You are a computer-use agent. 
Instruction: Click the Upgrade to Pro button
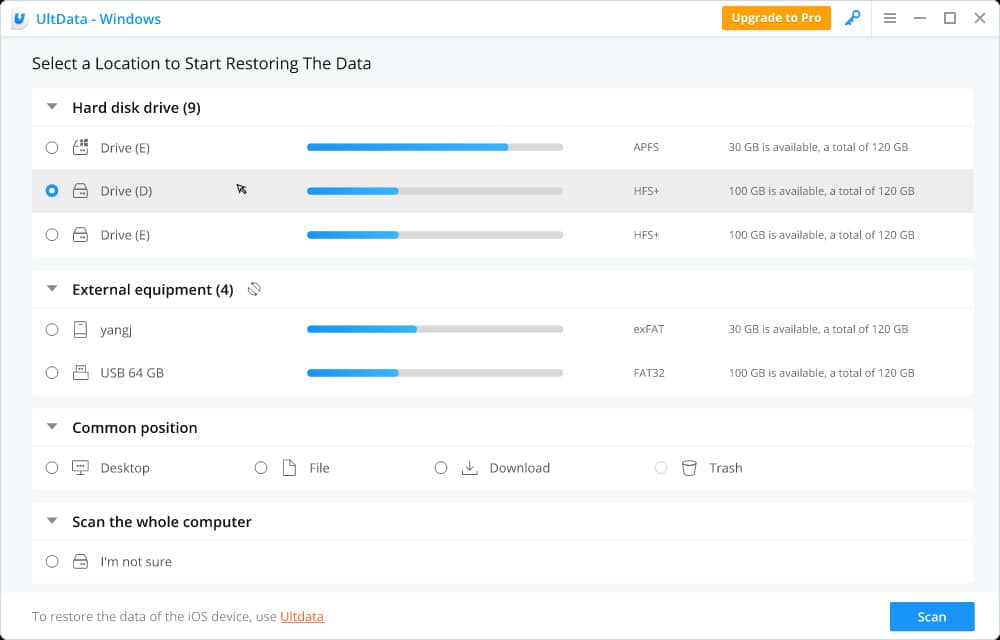pyautogui.click(x=776, y=18)
